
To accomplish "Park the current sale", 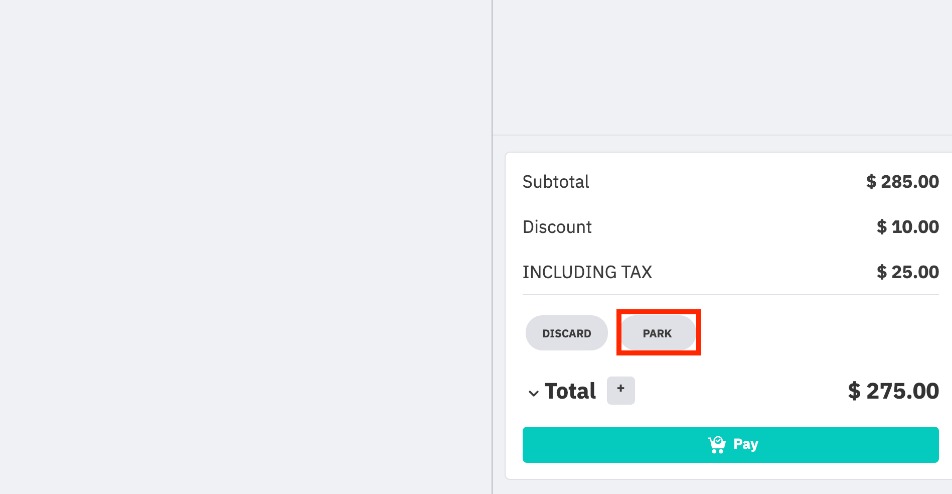I will (x=658, y=333).
